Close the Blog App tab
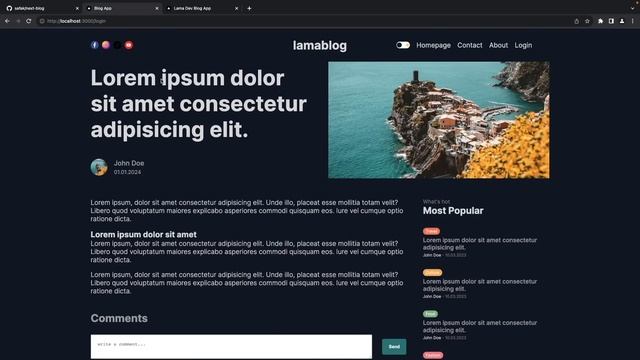640x360 pixels. pyautogui.click(x=157, y=8)
